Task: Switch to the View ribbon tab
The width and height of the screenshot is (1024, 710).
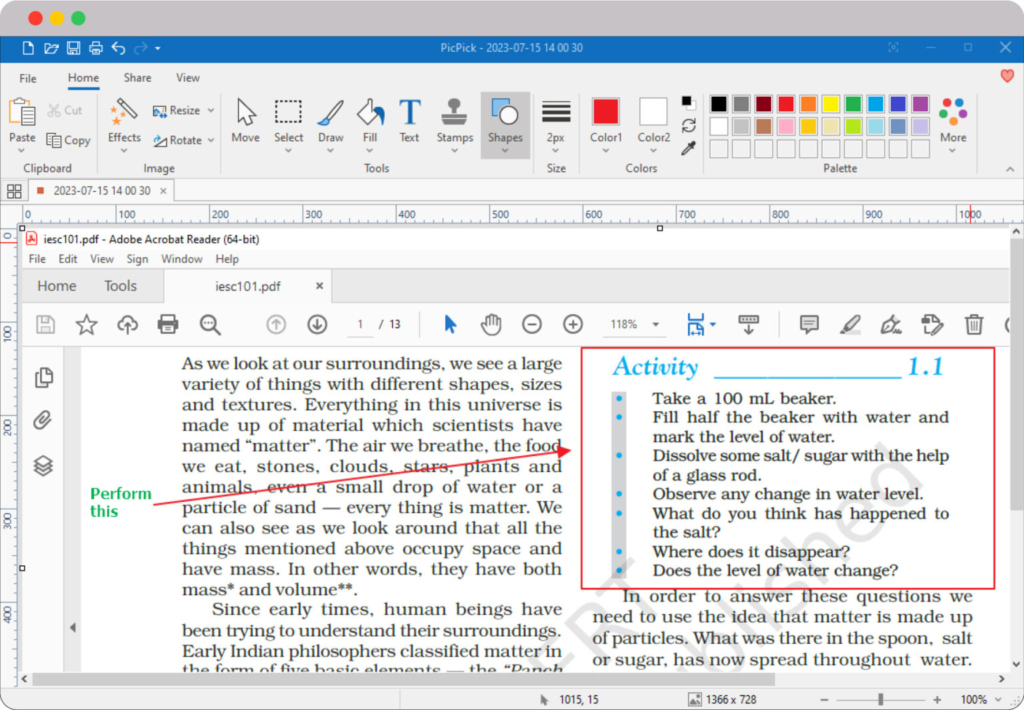Action: pos(188,78)
